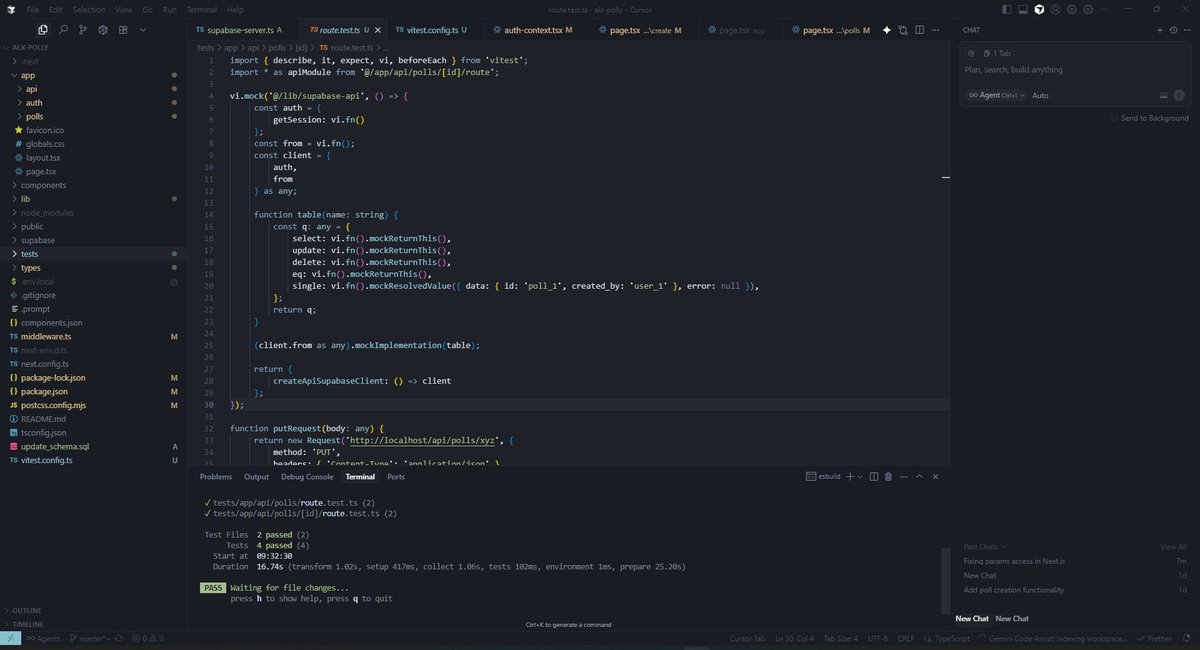Image resolution: width=1200 pixels, height=650 pixels.
Task: Click the Agents button in status bar
Action: [41, 638]
